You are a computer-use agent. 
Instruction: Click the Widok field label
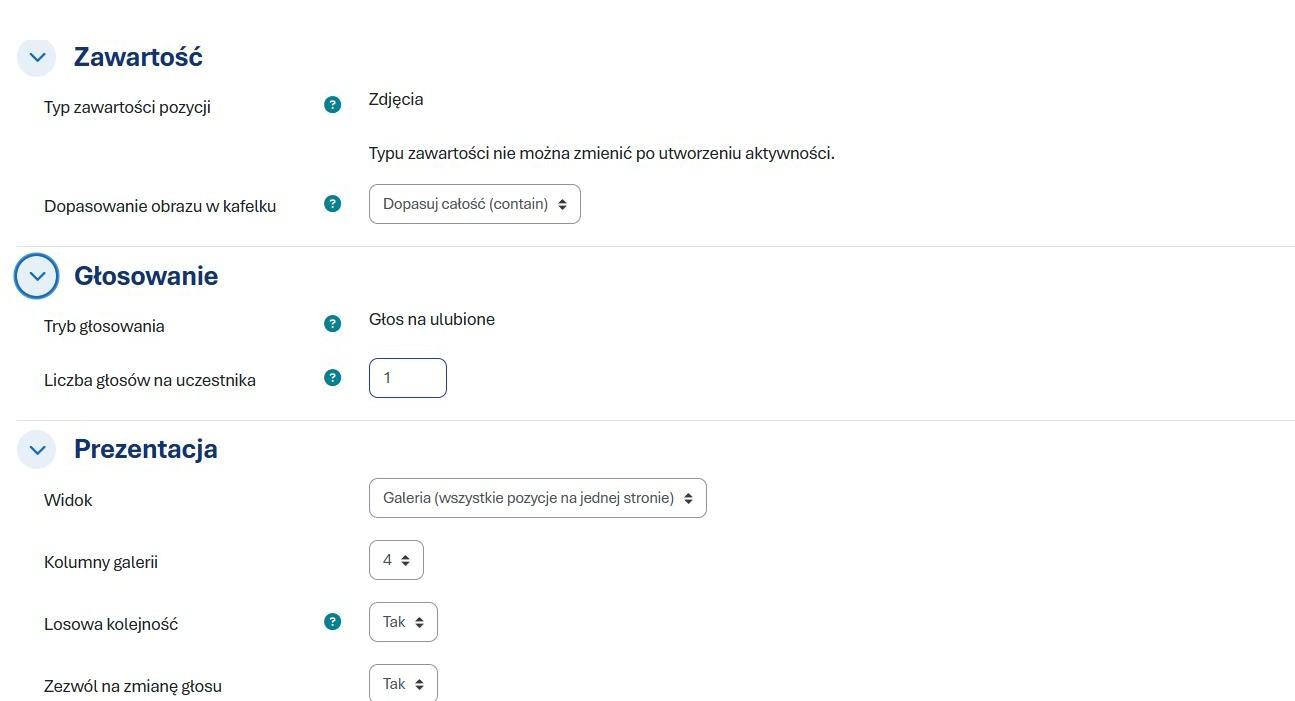[68, 500]
